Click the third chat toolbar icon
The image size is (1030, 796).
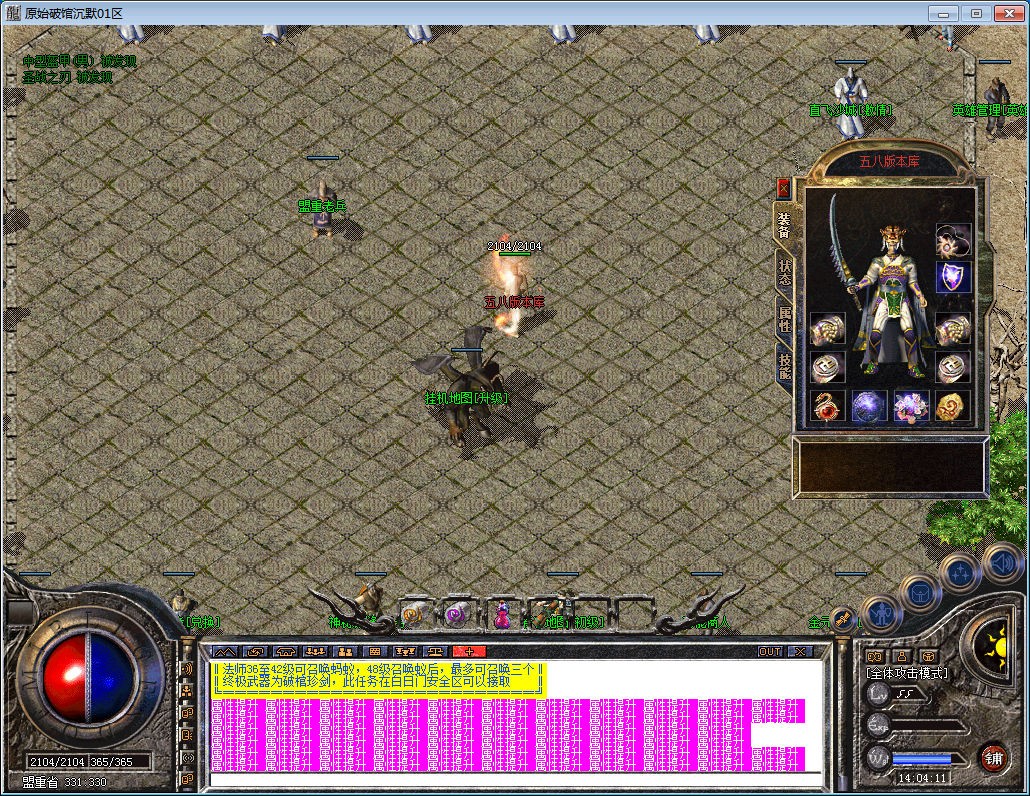(285, 652)
